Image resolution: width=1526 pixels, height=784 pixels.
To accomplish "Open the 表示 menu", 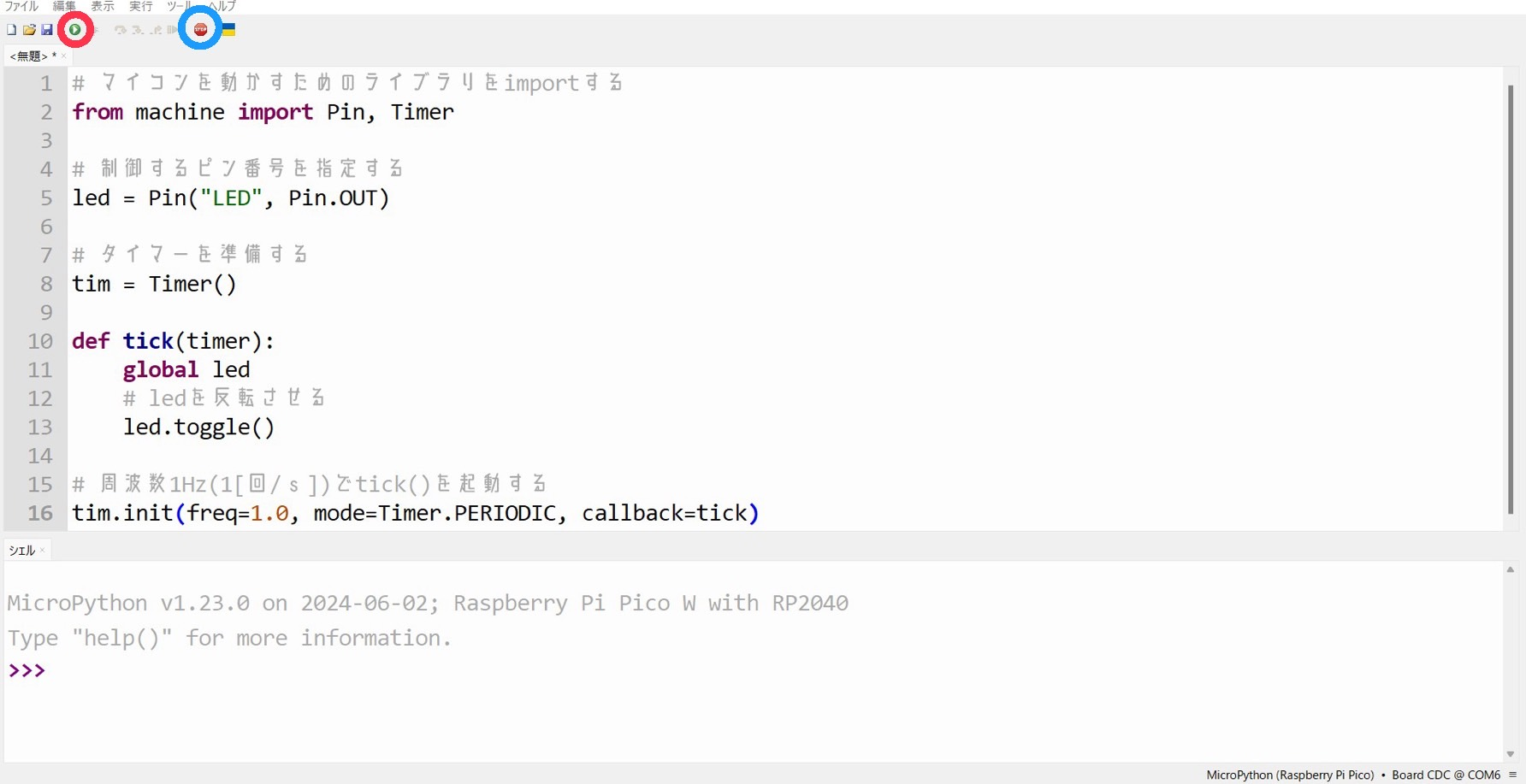I will click(102, 6).
